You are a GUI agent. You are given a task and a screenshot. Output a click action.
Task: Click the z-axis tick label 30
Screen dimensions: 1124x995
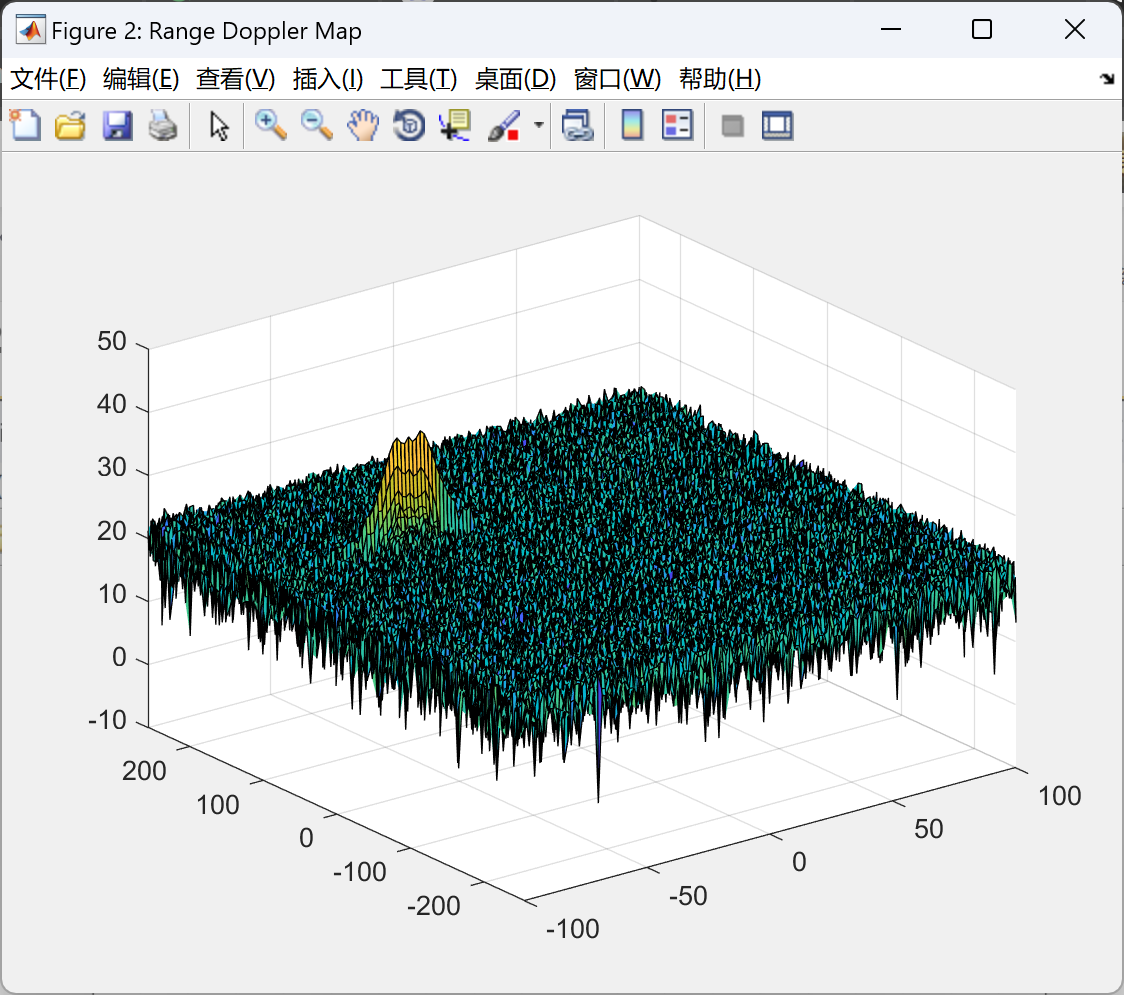[x=112, y=468]
